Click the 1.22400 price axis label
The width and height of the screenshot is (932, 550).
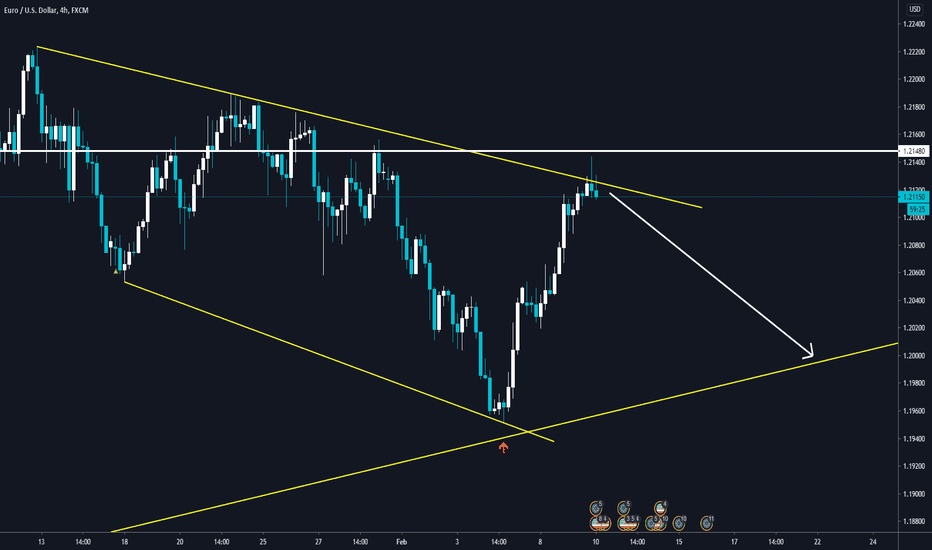click(x=914, y=24)
